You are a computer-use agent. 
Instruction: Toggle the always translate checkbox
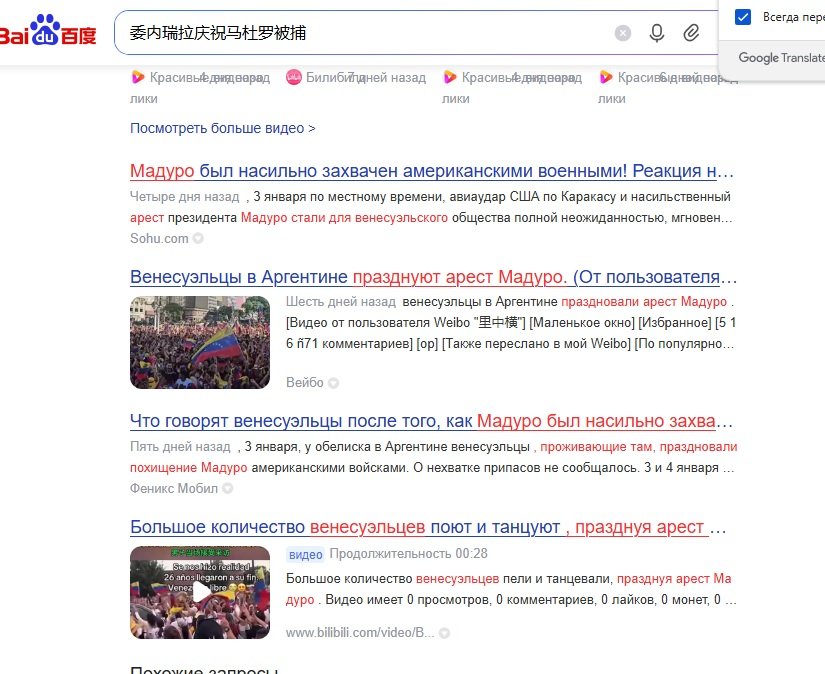[x=743, y=17]
